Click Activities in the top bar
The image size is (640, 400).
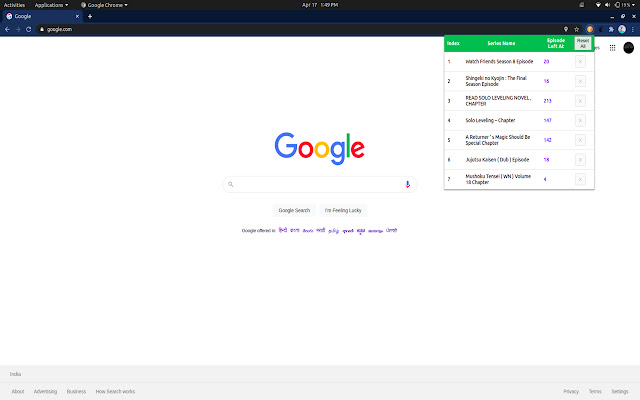click(14, 5)
